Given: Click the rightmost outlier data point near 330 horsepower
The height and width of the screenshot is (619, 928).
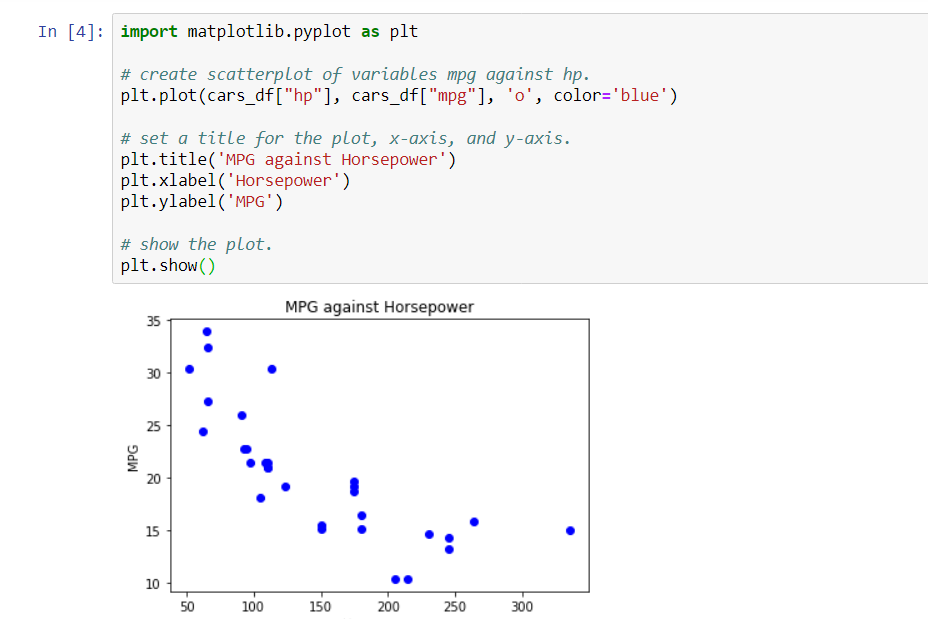Looking at the screenshot, I should (570, 531).
